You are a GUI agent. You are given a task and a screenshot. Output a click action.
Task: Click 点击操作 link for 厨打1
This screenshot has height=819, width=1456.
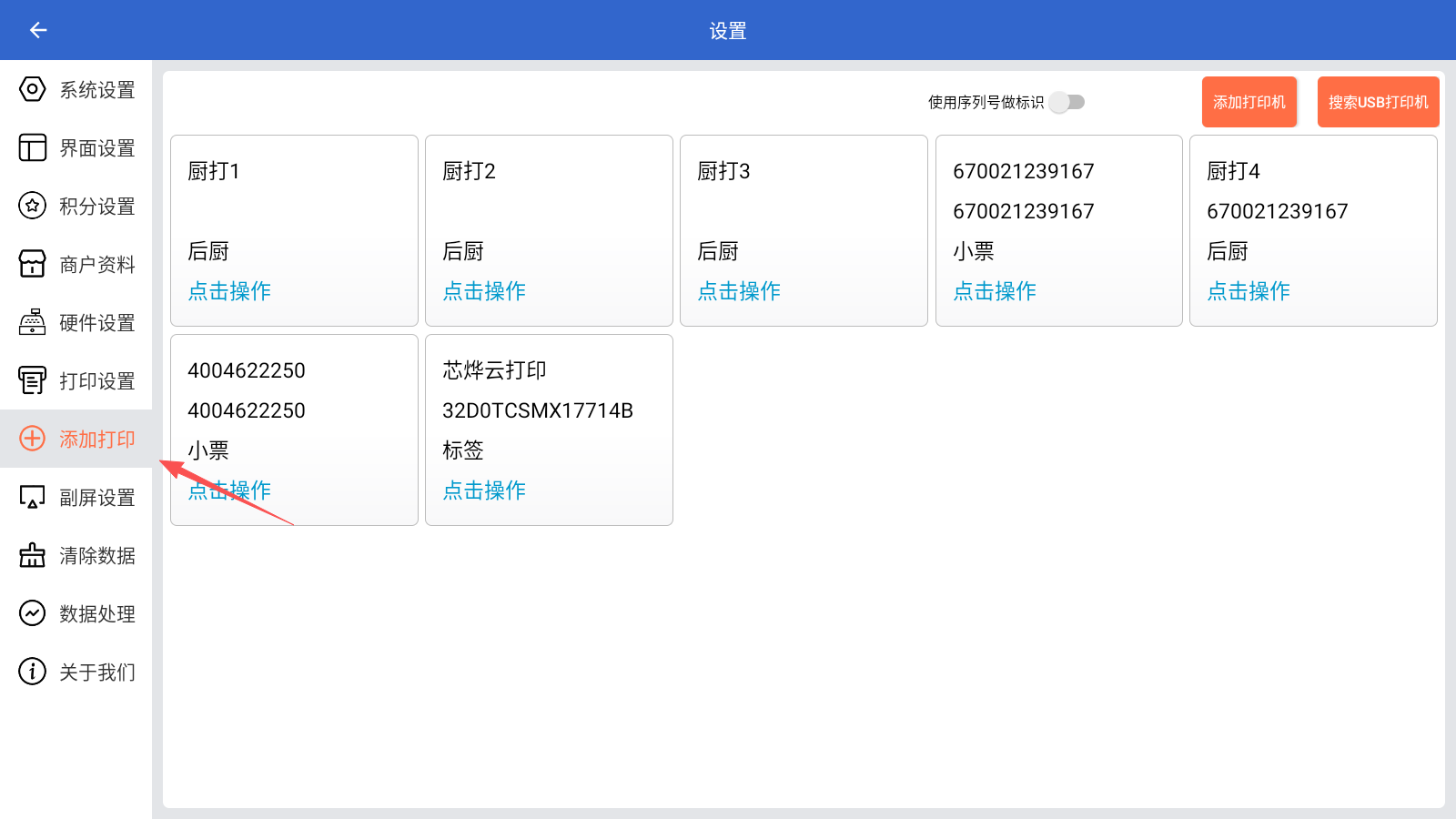point(229,291)
